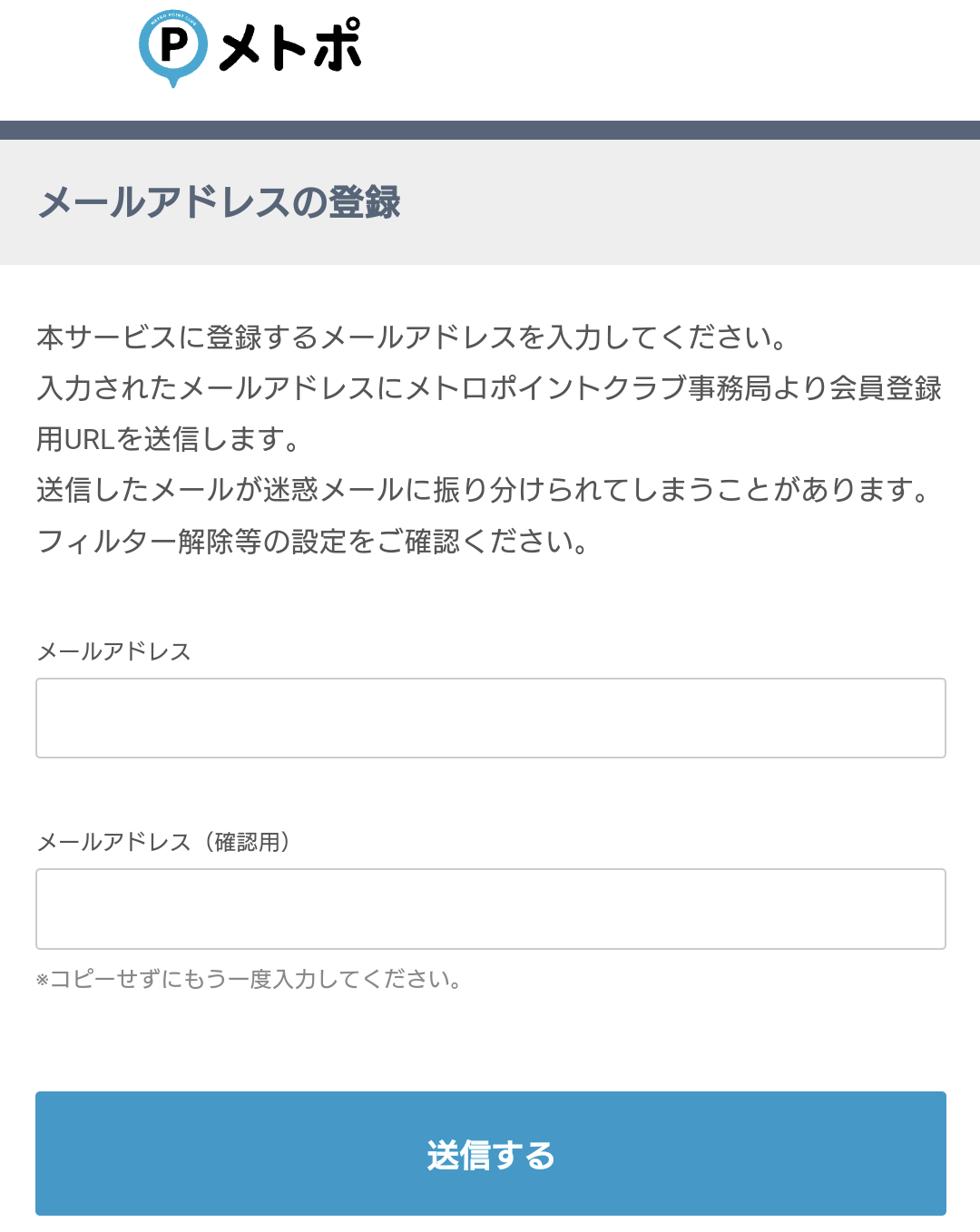Viewport: 980px width, 1232px height.
Task: Click the dark gray divider bar
Action: tap(490, 130)
